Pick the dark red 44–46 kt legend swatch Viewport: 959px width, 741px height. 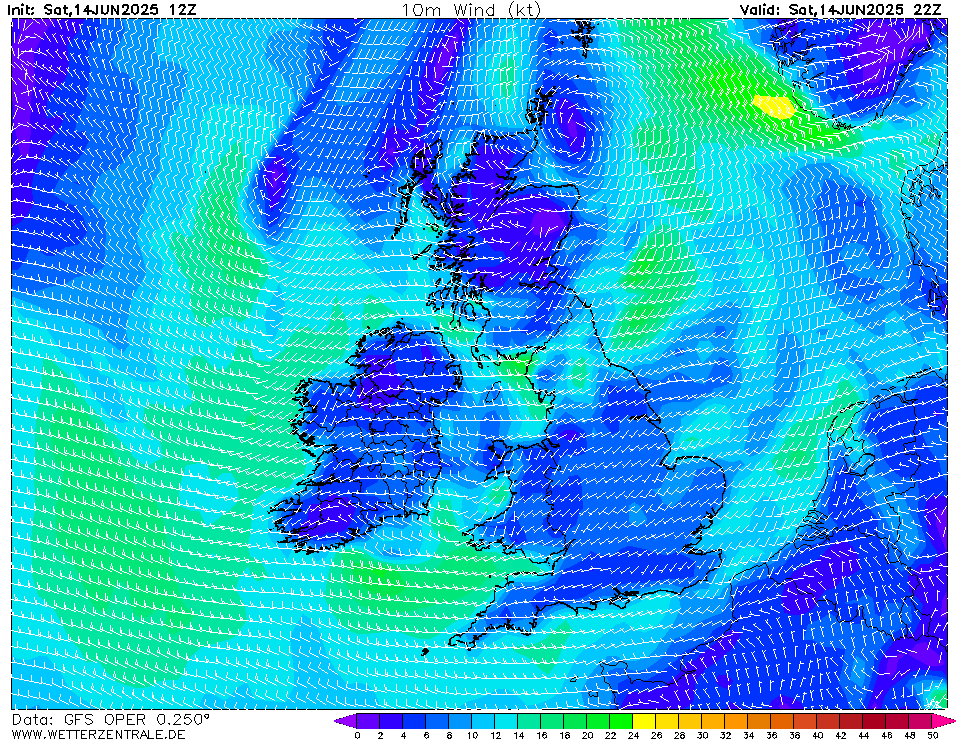pyautogui.click(x=875, y=720)
